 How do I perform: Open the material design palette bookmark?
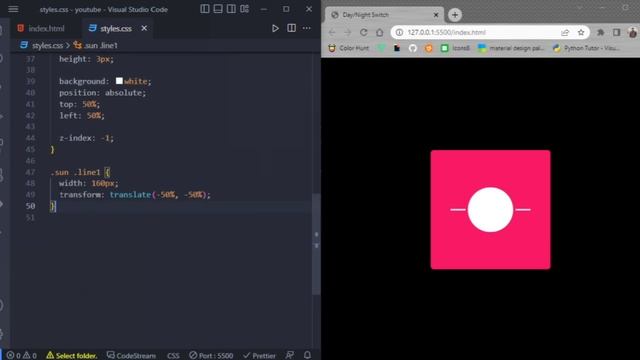pyautogui.click(x=511, y=48)
